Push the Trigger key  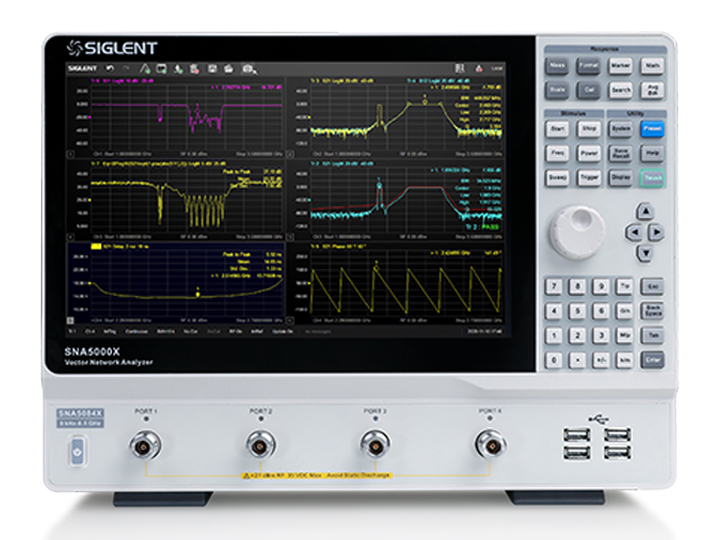point(589,178)
